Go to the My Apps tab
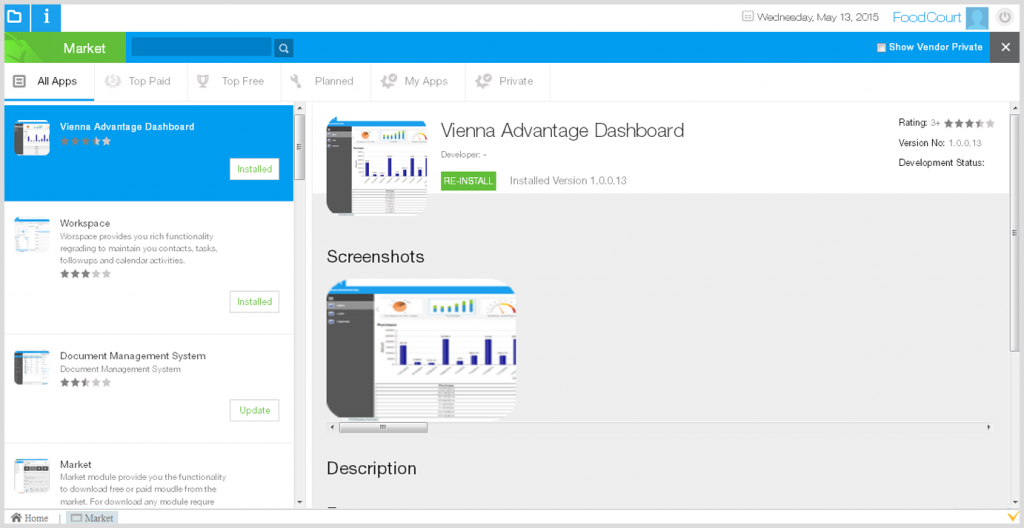The width and height of the screenshot is (1024, 528). pos(417,82)
